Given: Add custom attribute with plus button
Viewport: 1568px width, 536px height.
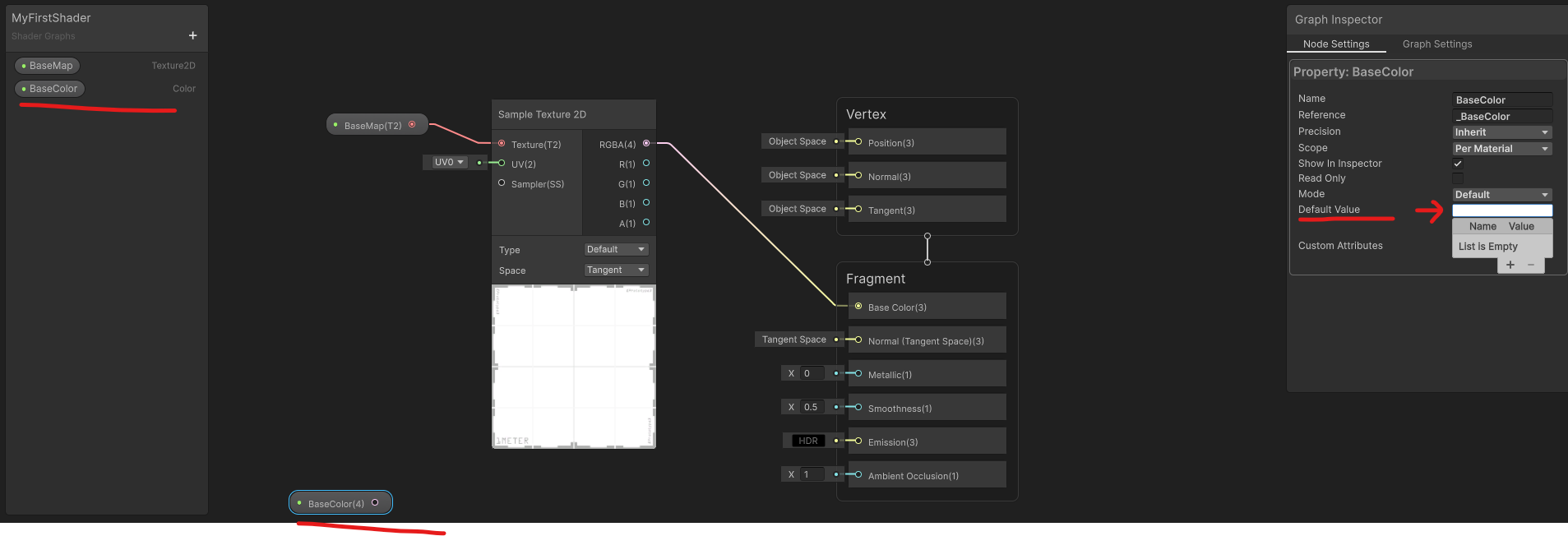Looking at the screenshot, I should pyautogui.click(x=1510, y=265).
